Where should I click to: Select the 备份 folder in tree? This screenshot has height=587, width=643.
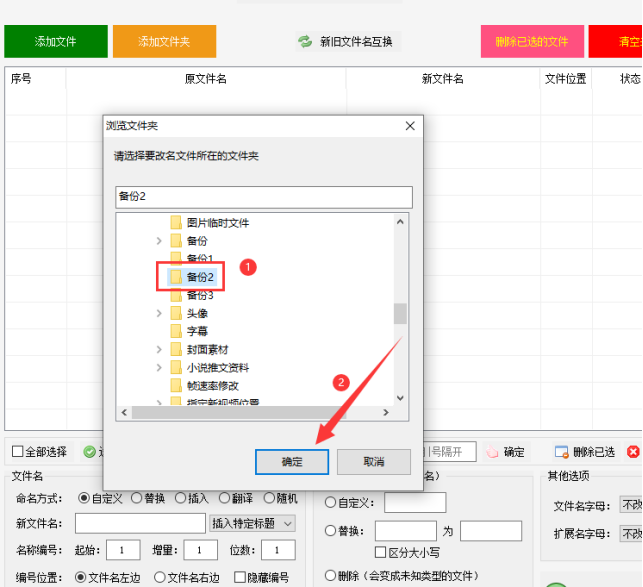(x=197, y=241)
